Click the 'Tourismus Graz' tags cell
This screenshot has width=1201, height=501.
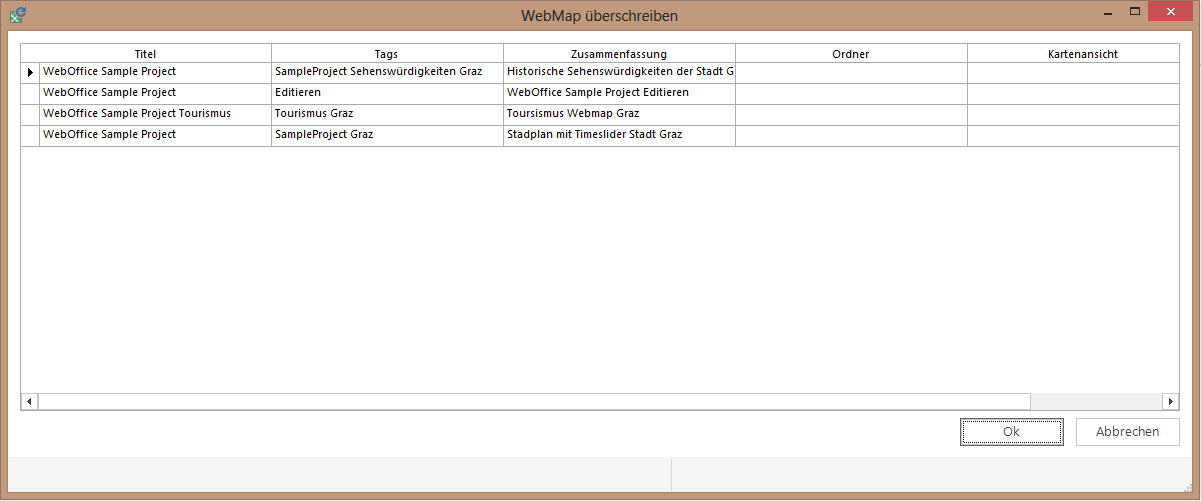pyautogui.click(x=387, y=115)
